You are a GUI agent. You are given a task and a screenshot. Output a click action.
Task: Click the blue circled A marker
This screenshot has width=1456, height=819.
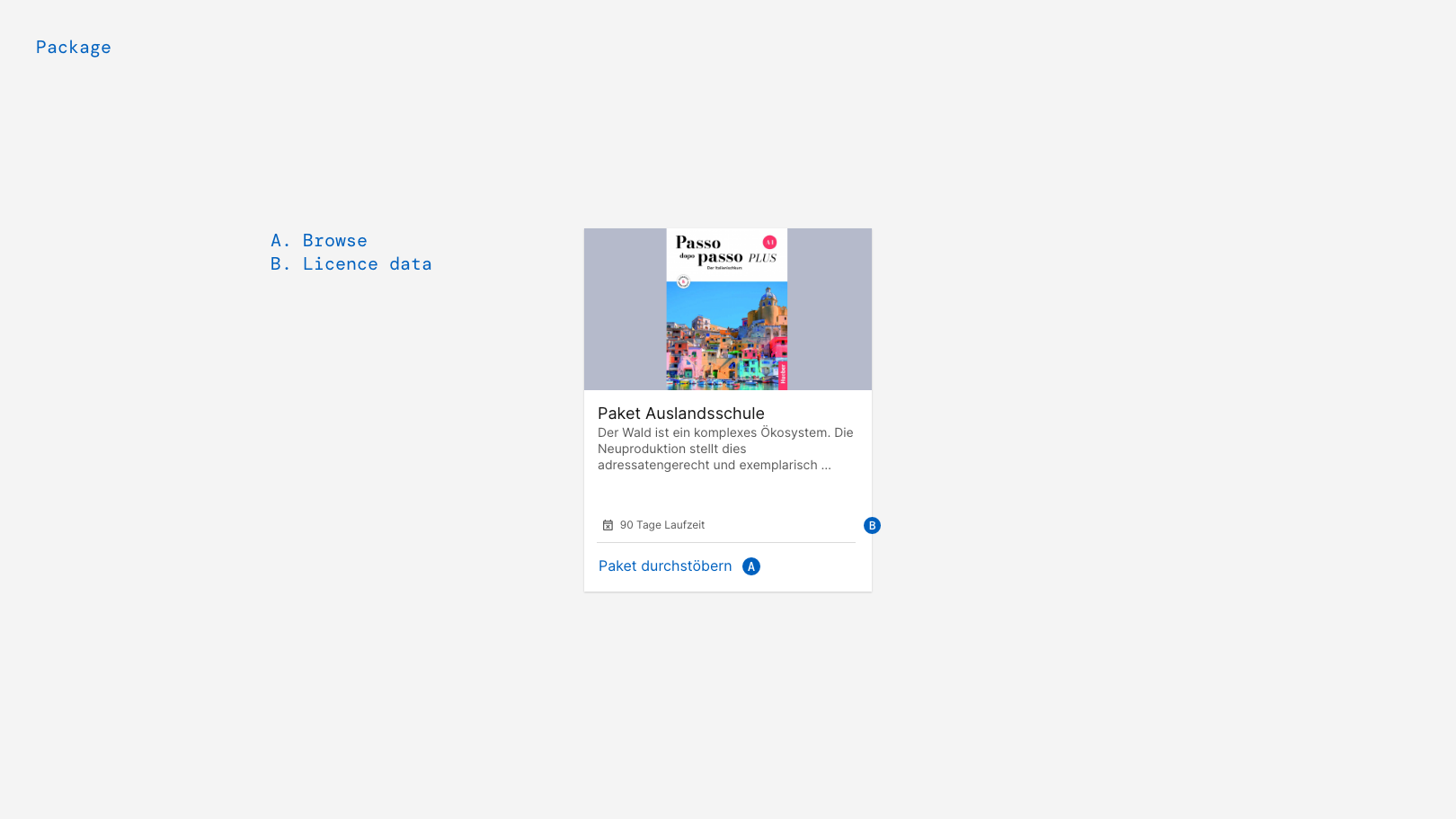click(x=751, y=566)
